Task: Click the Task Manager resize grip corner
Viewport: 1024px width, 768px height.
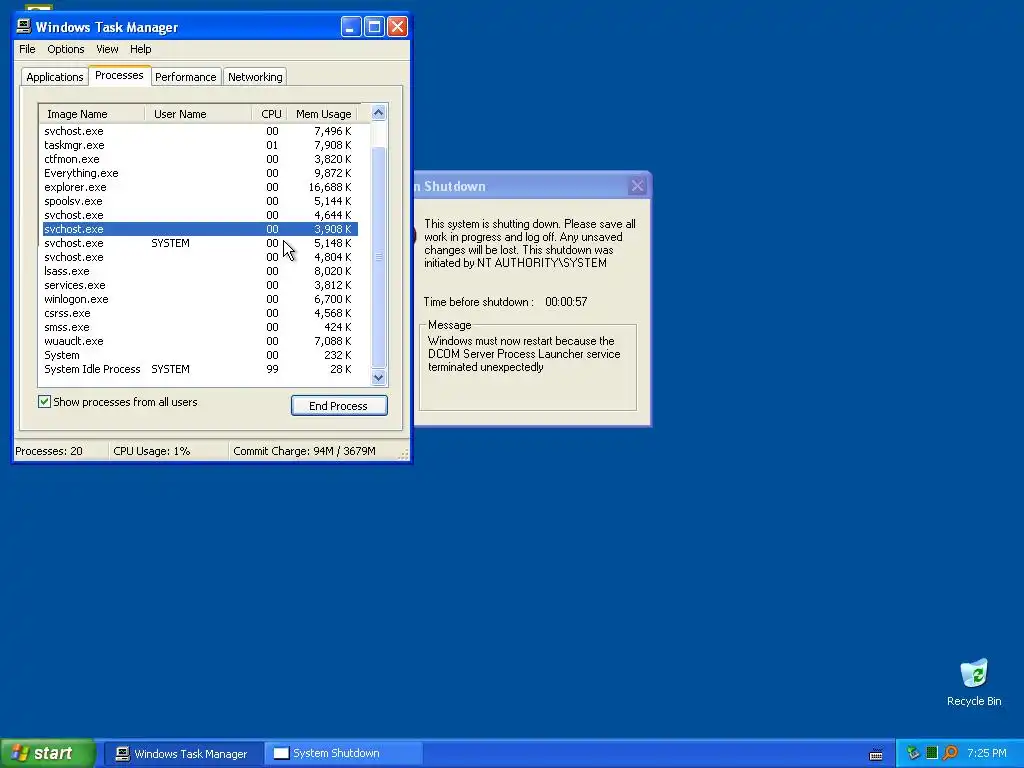Action: (404, 454)
